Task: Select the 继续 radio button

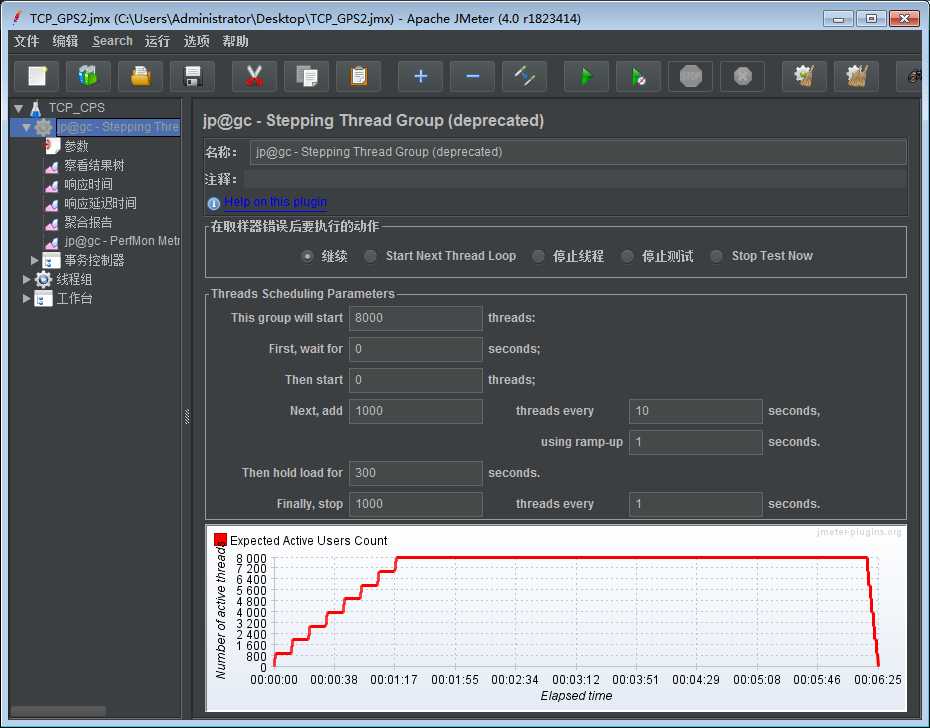Action: tap(307, 256)
